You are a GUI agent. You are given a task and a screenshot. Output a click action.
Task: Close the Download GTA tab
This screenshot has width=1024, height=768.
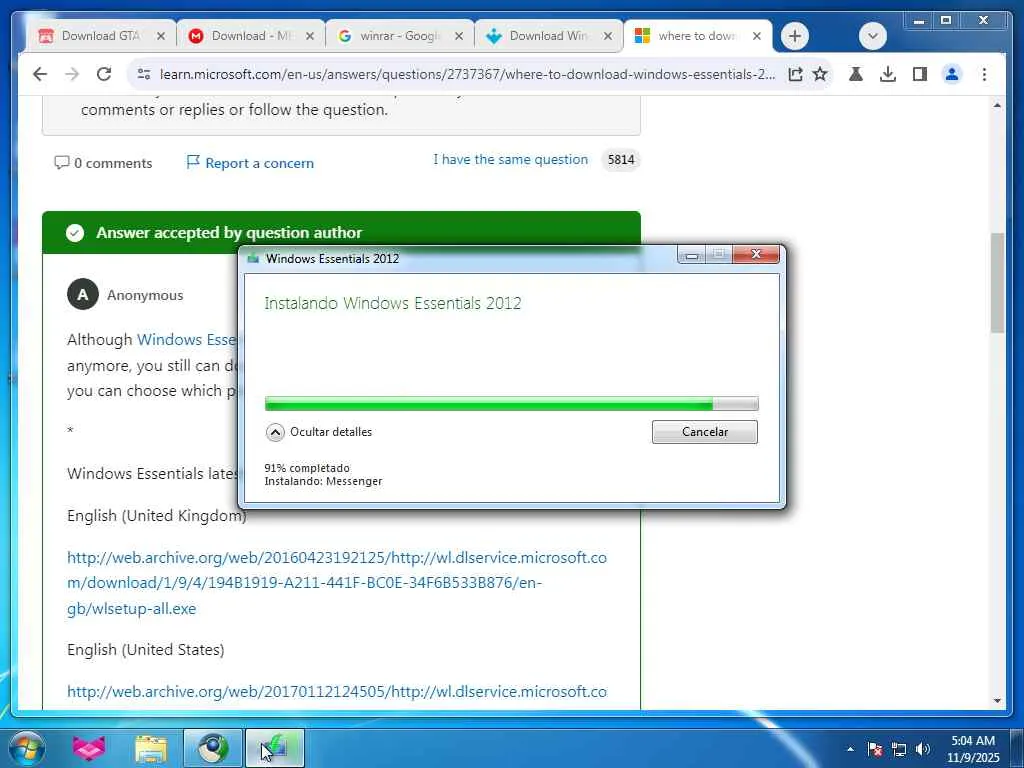click(x=161, y=36)
